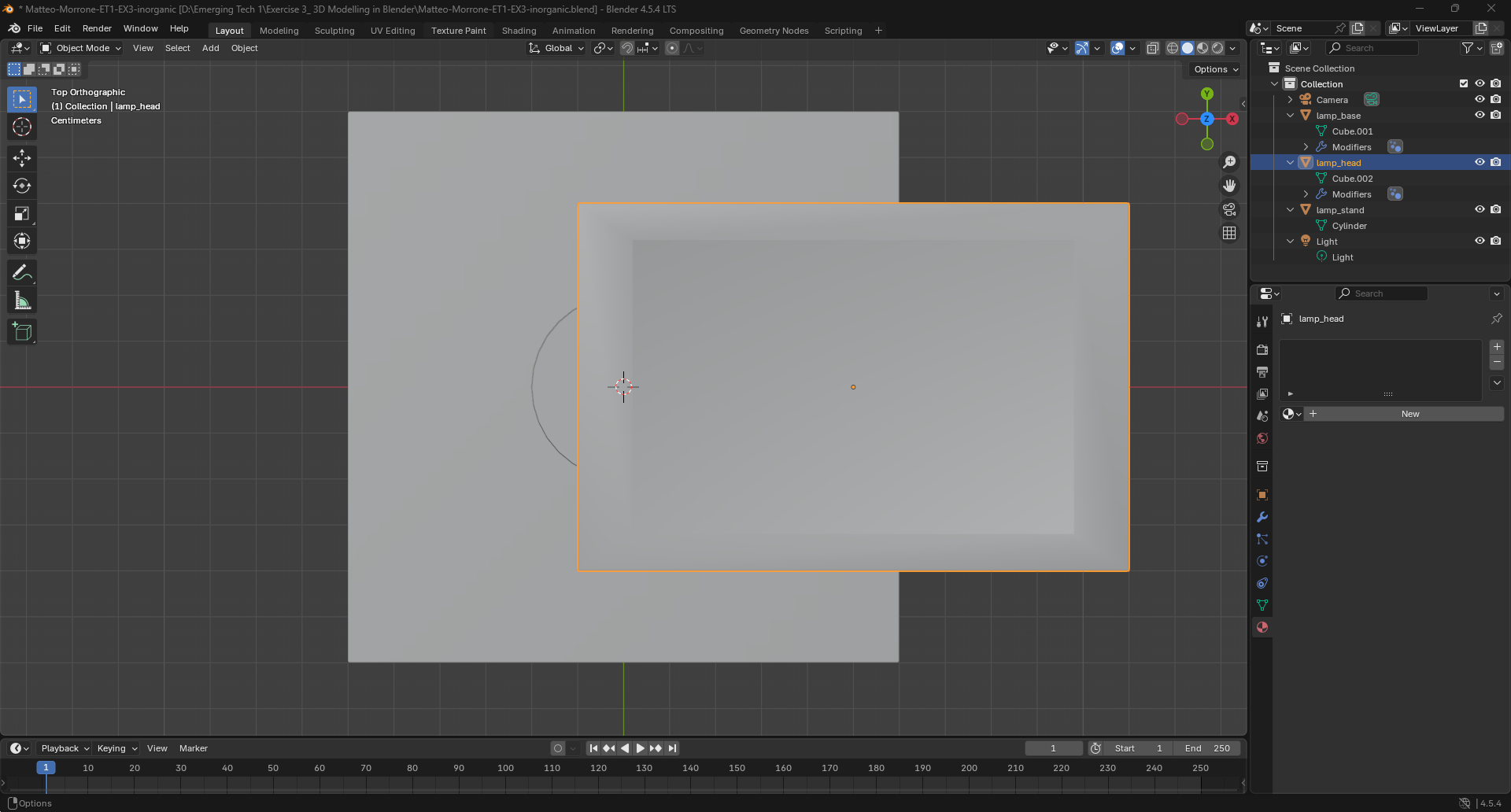Open World properties in the properties editor

coord(1262,438)
